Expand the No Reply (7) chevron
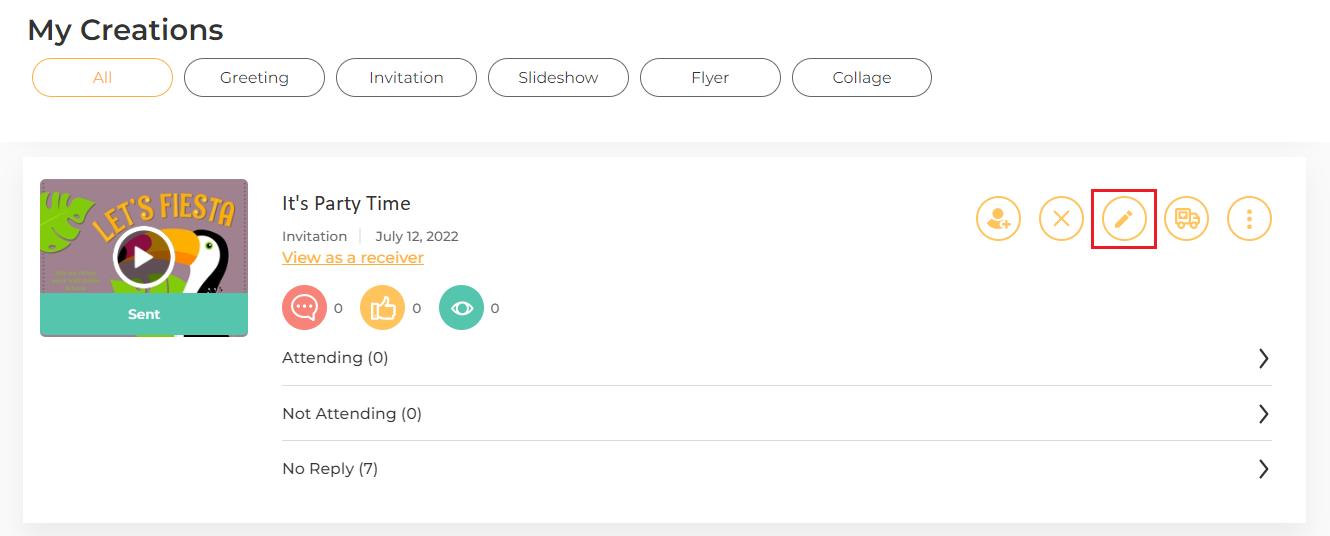This screenshot has width=1330, height=536. (x=1264, y=468)
